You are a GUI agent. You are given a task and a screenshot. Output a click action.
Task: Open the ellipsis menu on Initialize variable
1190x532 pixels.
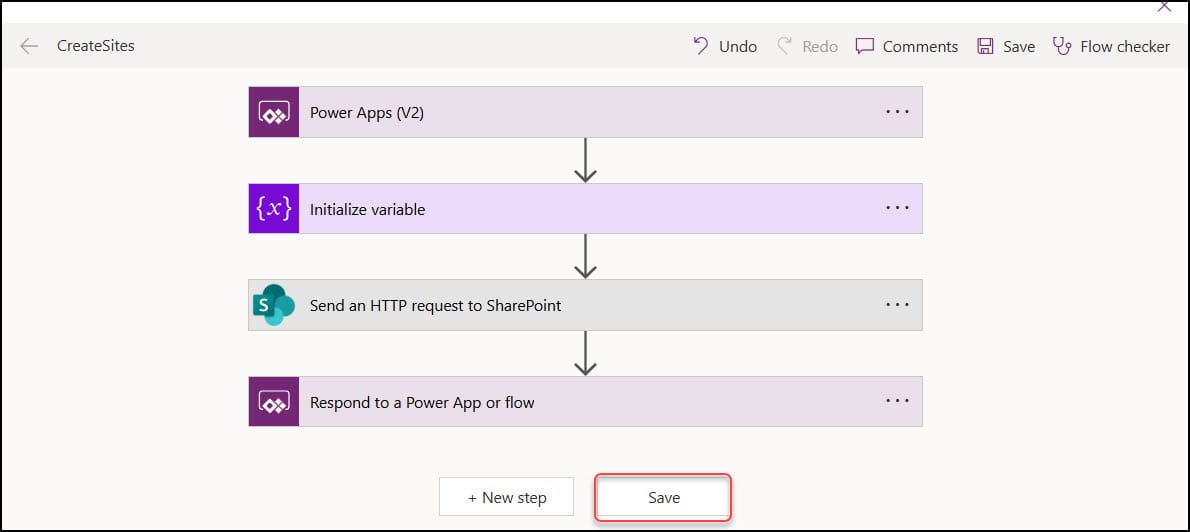(x=897, y=208)
